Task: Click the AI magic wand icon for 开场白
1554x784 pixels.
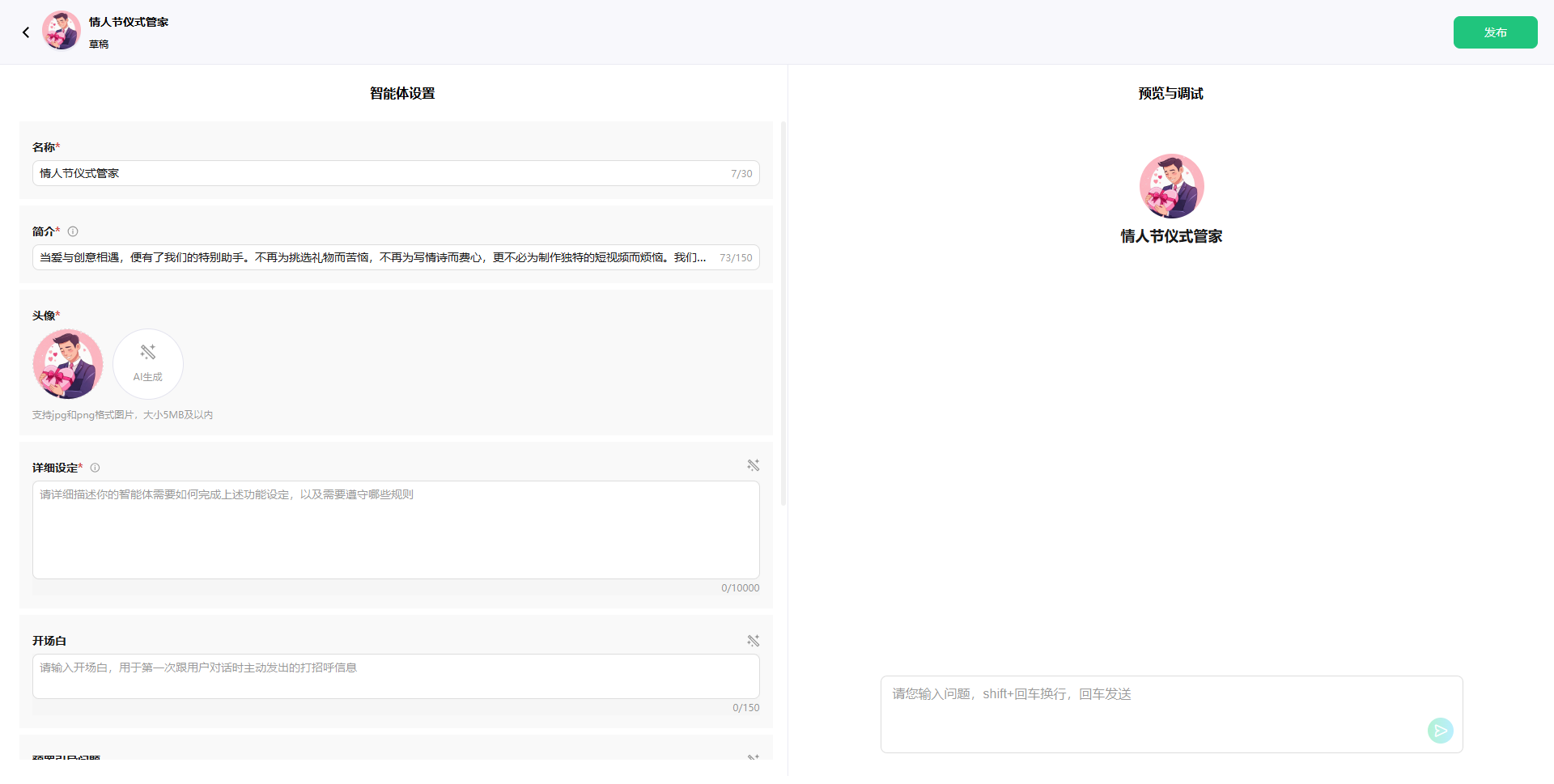Action: 753,641
